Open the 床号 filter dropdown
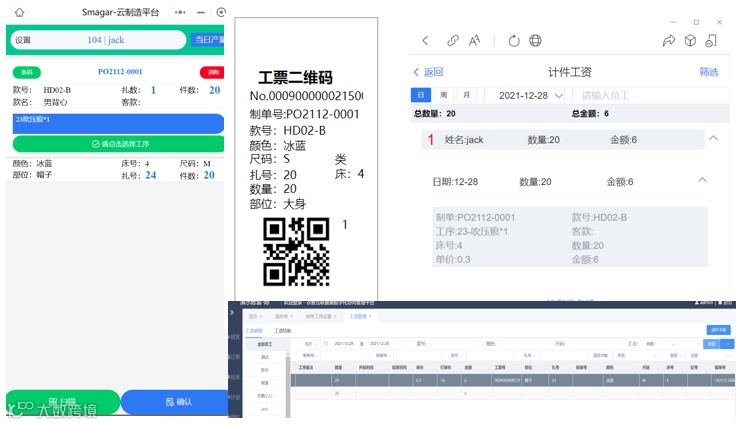The height and width of the screenshot is (425, 741). 456,356
